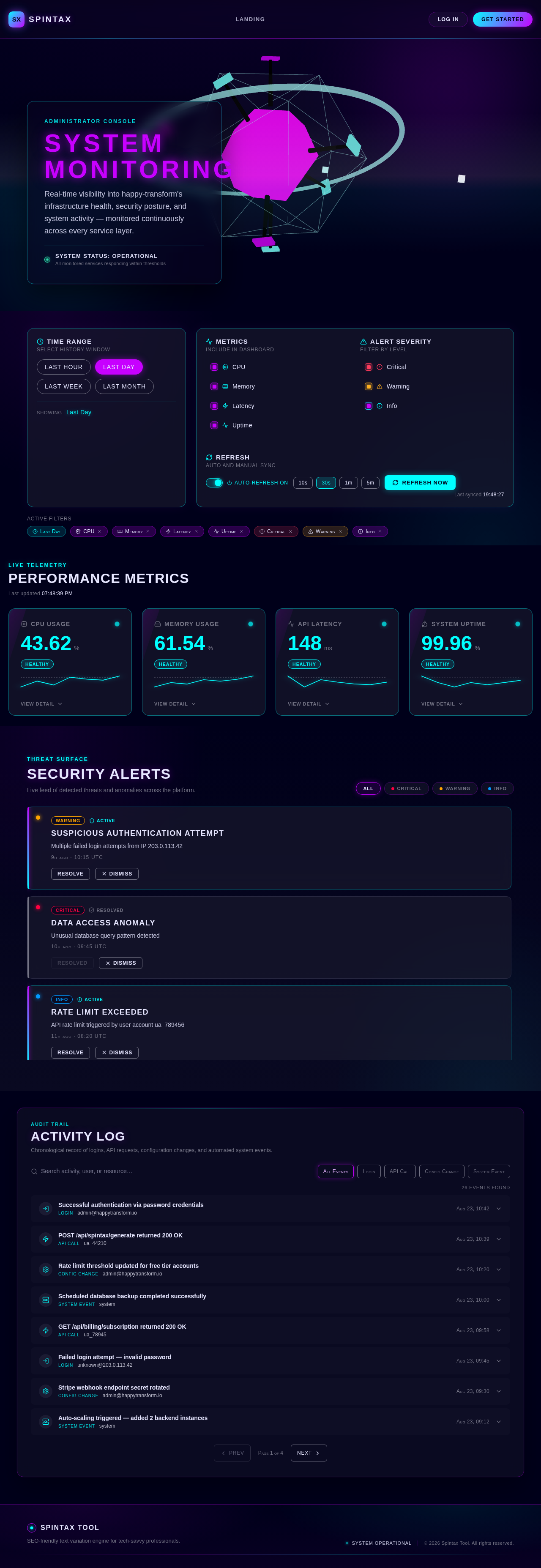Expand the Auto-scaling triggered row chevron
The height and width of the screenshot is (1568, 541).
point(499,1422)
